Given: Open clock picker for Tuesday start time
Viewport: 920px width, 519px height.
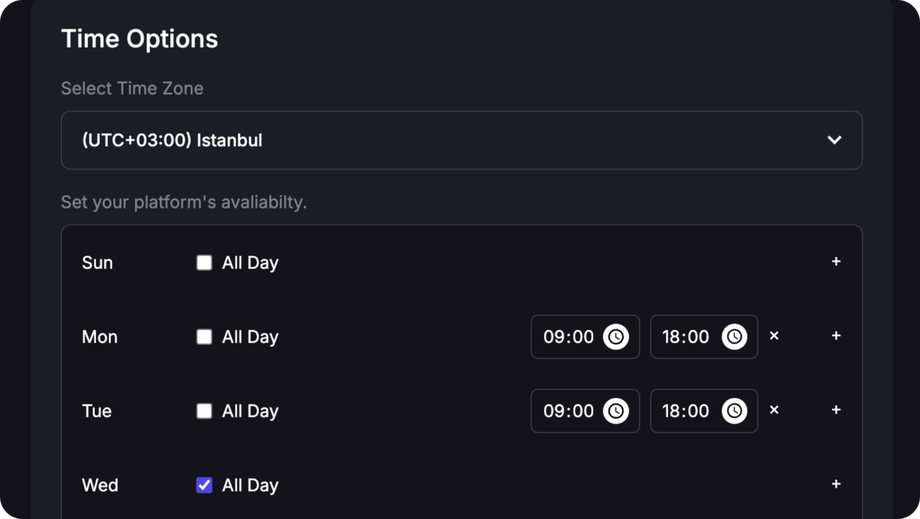Looking at the screenshot, I should pos(616,411).
